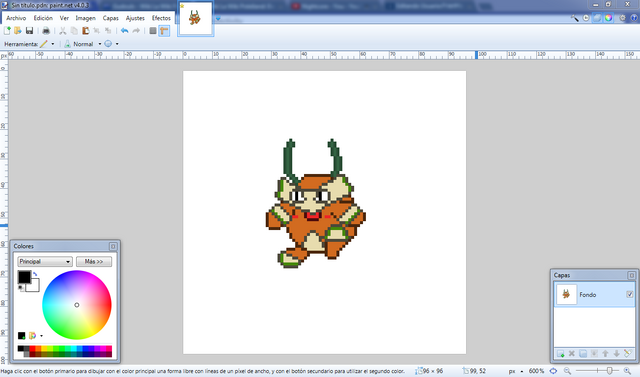Image resolution: width=640 pixels, height=377 pixels.
Task: Open the Help menu icon
Action: (634, 18)
